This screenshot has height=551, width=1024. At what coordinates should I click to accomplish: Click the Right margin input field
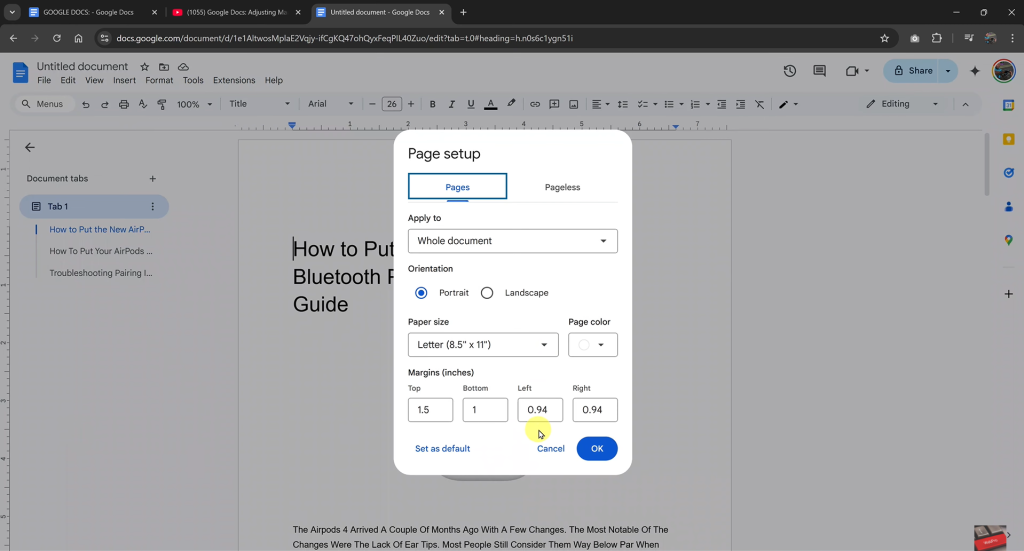click(595, 410)
